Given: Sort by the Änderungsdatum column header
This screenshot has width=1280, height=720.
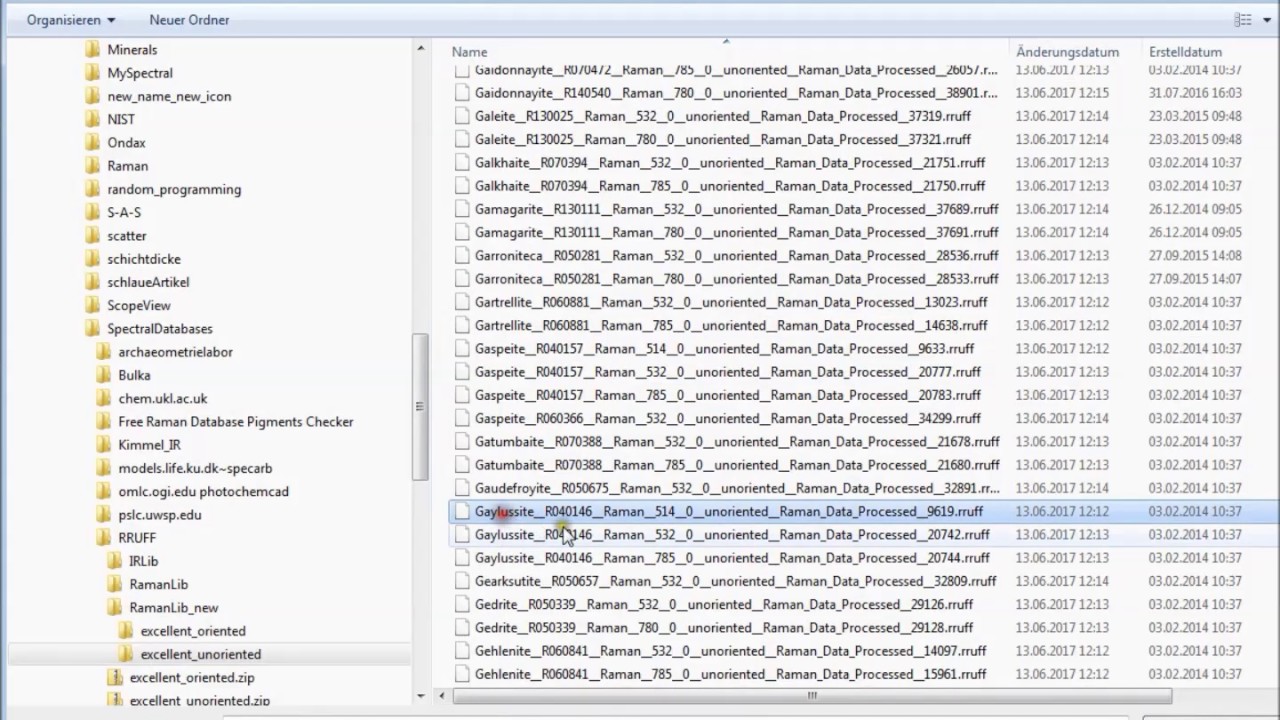Looking at the screenshot, I should tap(1067, 52).
